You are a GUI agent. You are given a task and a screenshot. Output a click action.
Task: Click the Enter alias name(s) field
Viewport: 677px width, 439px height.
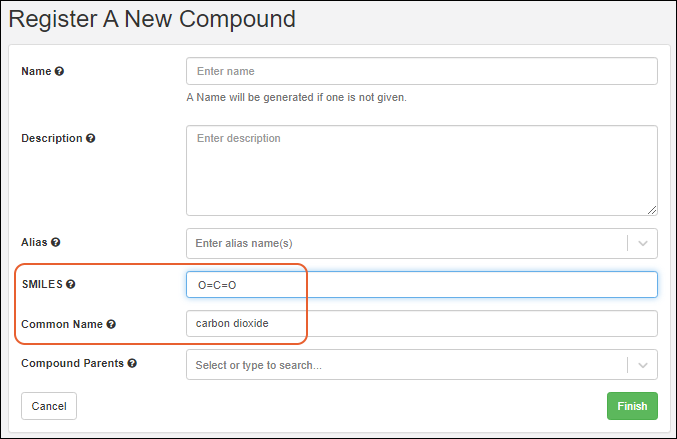click(x=405, y=243)
